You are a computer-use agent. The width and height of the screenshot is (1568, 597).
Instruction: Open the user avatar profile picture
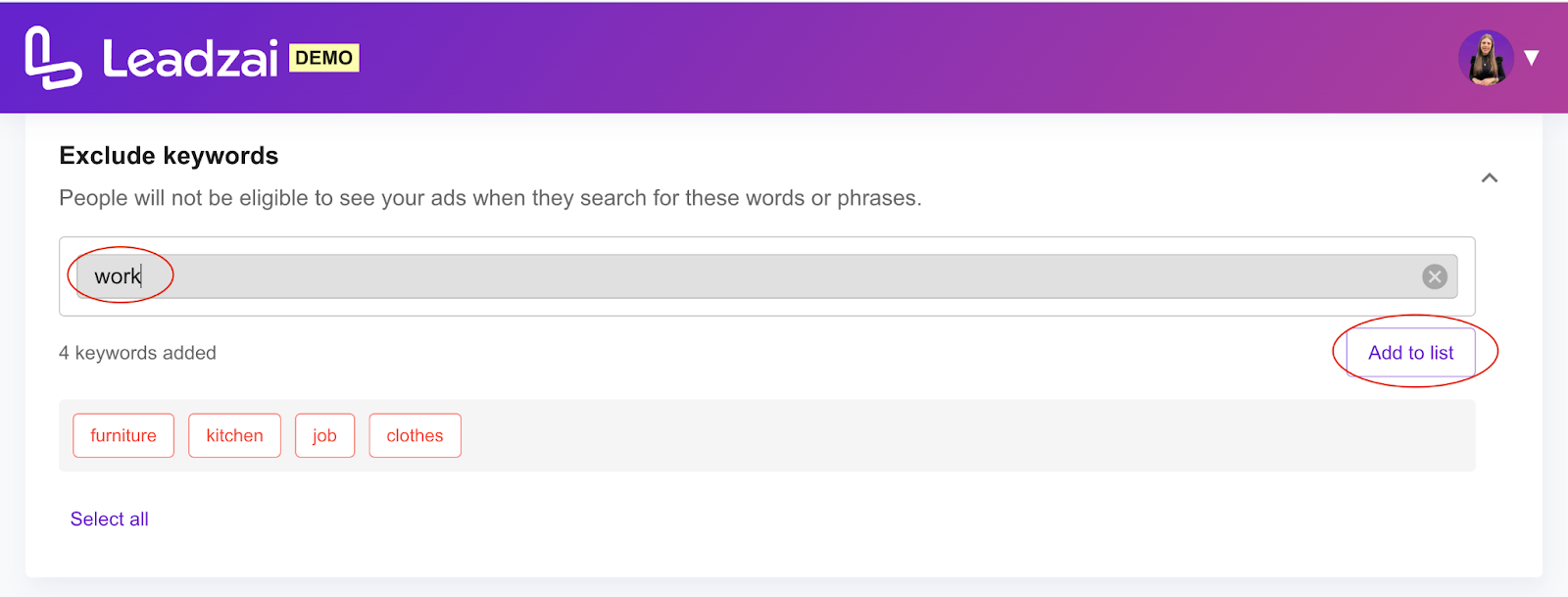tap(1486, 58)
